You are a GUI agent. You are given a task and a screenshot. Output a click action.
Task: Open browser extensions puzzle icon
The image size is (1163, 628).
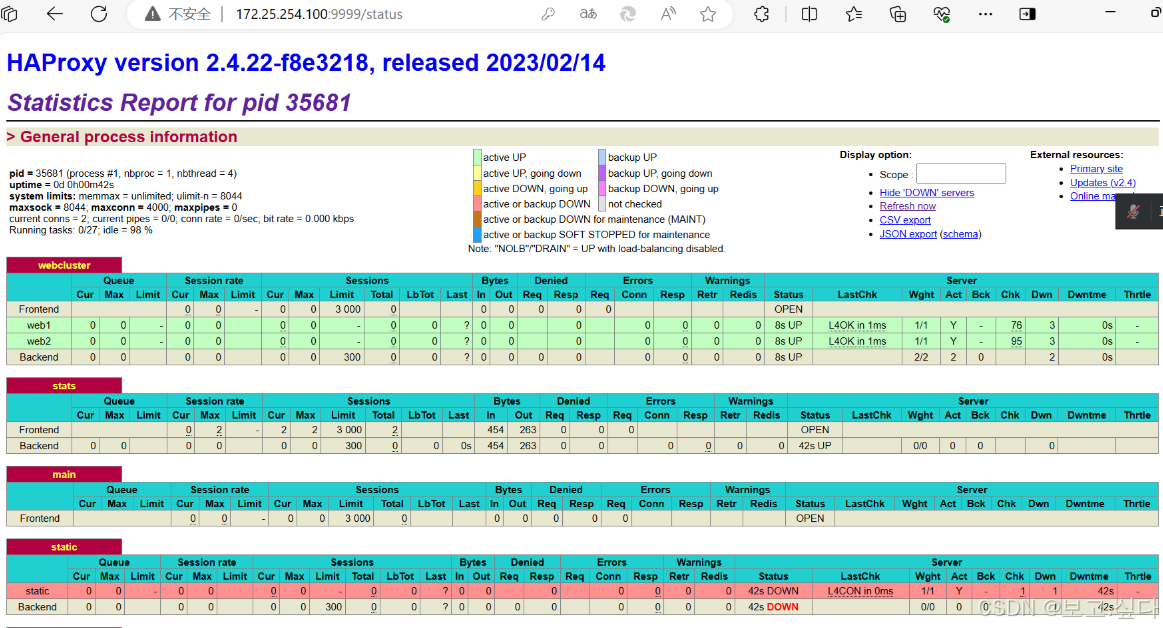762,14
